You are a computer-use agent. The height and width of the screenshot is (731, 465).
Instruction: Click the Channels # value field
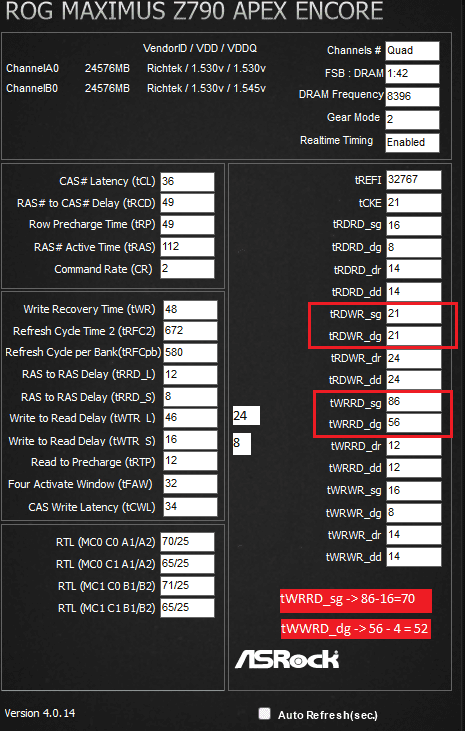[412, 51]
